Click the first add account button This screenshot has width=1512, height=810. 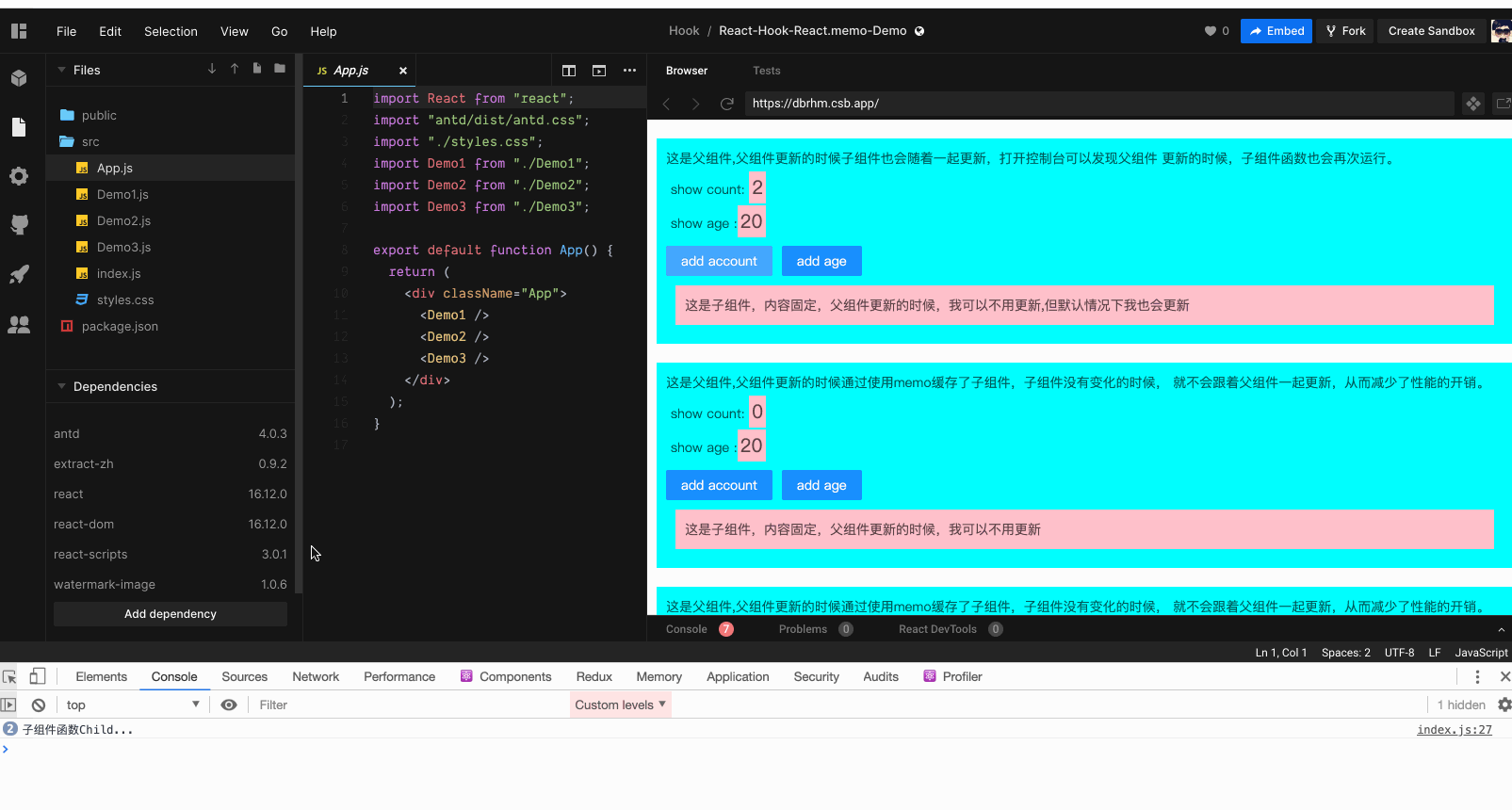pos(719,261)
